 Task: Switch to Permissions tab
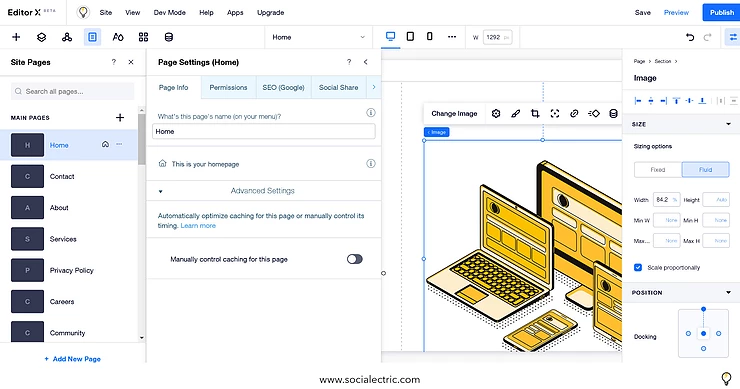point(228,87)
